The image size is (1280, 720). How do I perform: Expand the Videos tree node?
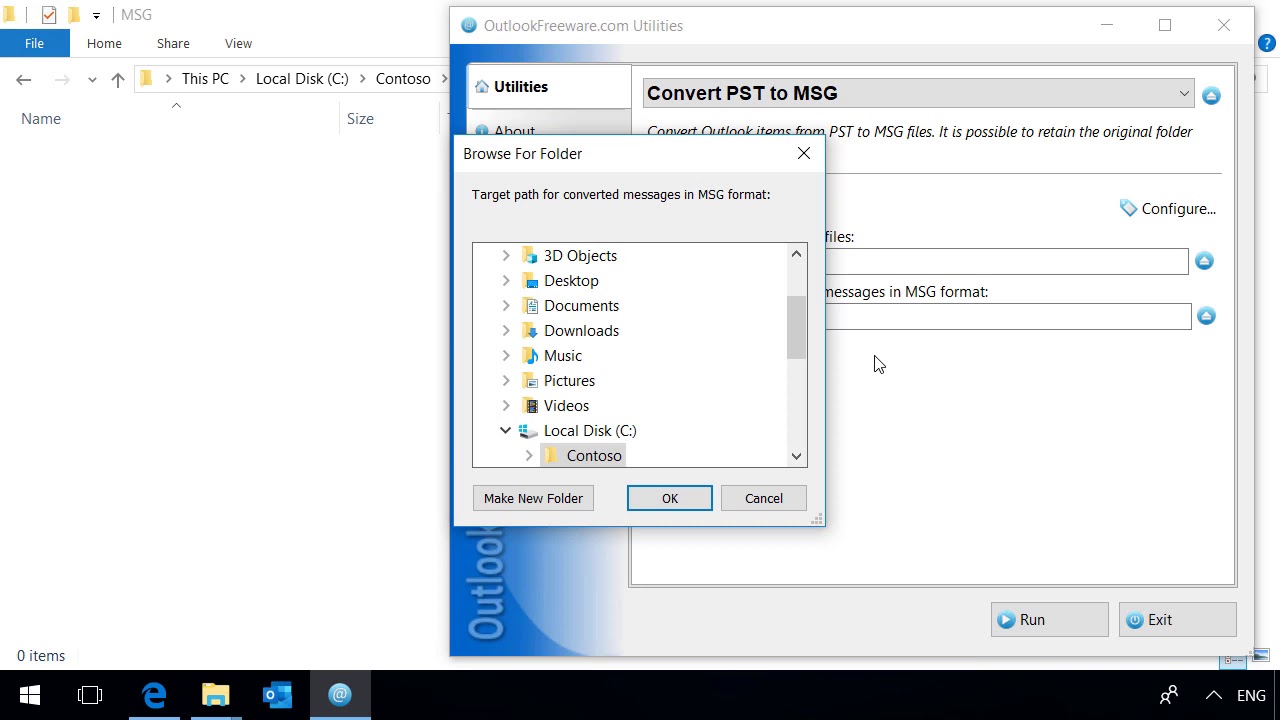click(506, 406)
